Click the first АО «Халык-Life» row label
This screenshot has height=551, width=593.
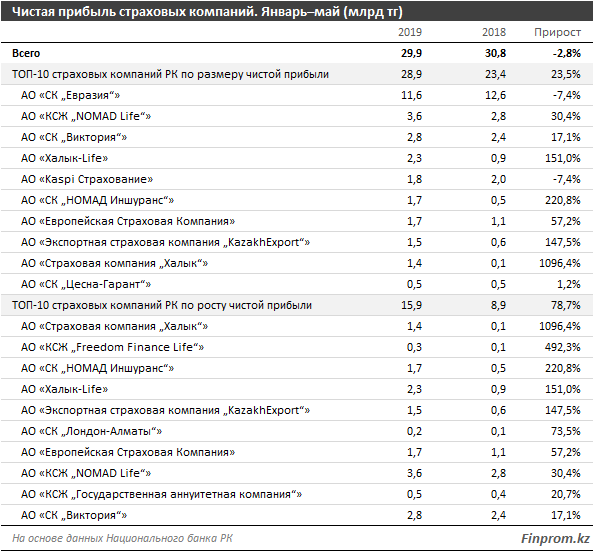click(x=64, y=158)
